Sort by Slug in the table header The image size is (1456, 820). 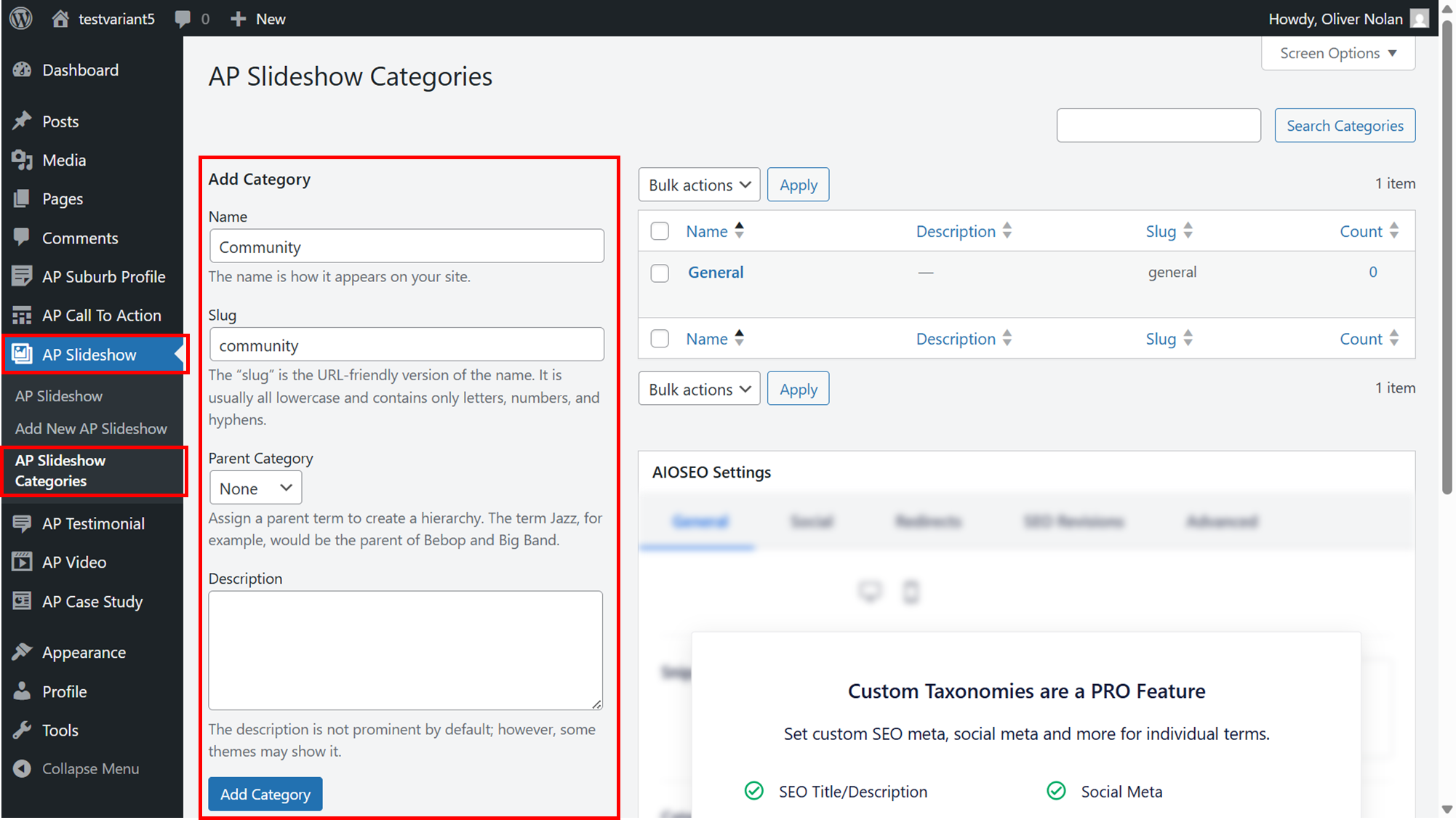tap(1169, 231)
